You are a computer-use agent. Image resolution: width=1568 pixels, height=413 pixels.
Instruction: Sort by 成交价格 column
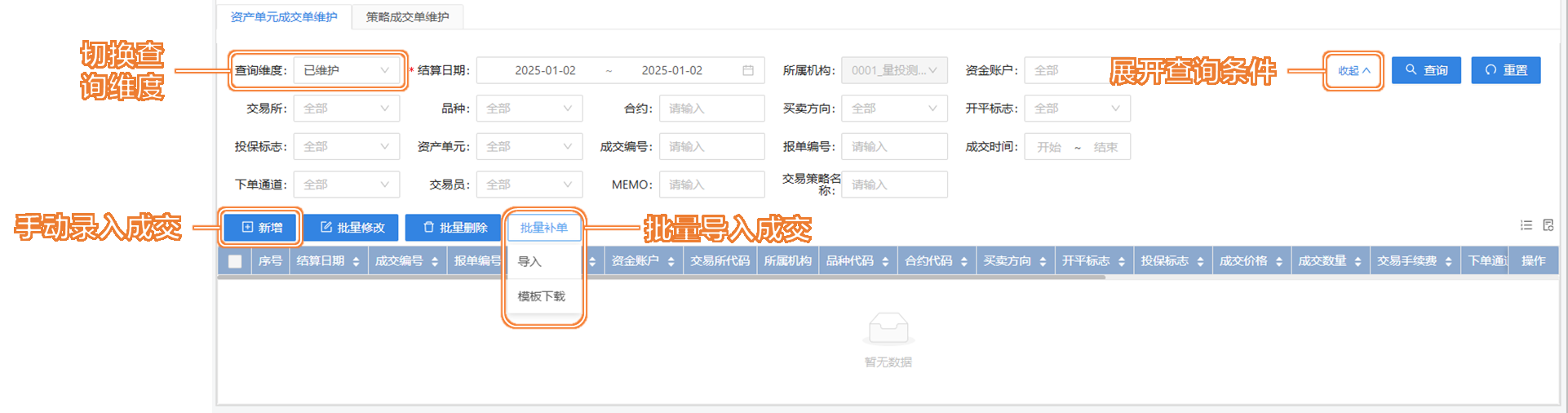pyautogui.click(x=1279, y=261)
